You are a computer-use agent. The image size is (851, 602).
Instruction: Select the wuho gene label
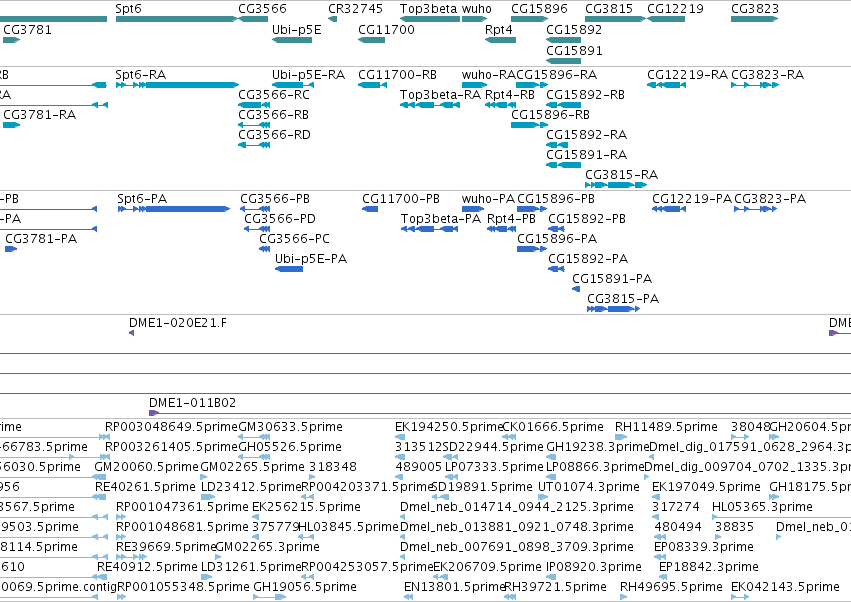coord(477,9)
